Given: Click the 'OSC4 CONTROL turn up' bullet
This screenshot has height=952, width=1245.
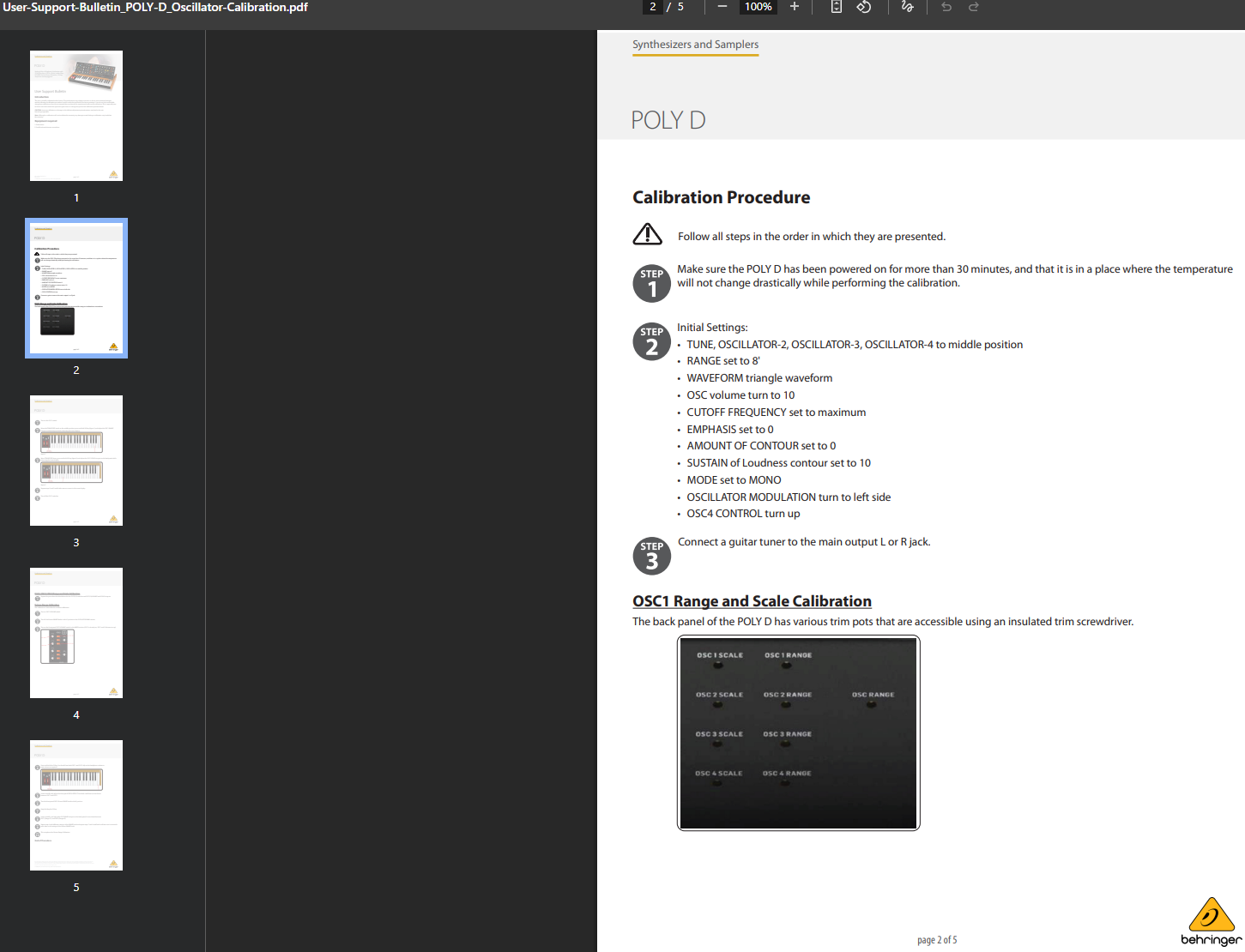Looking at the screenshot, I should (743, 514).
